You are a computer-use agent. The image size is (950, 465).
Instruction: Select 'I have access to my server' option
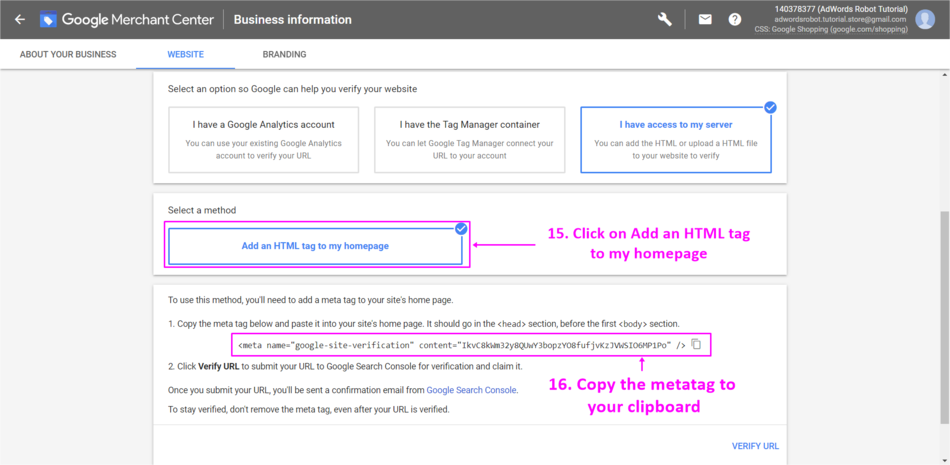click(676, 140)
